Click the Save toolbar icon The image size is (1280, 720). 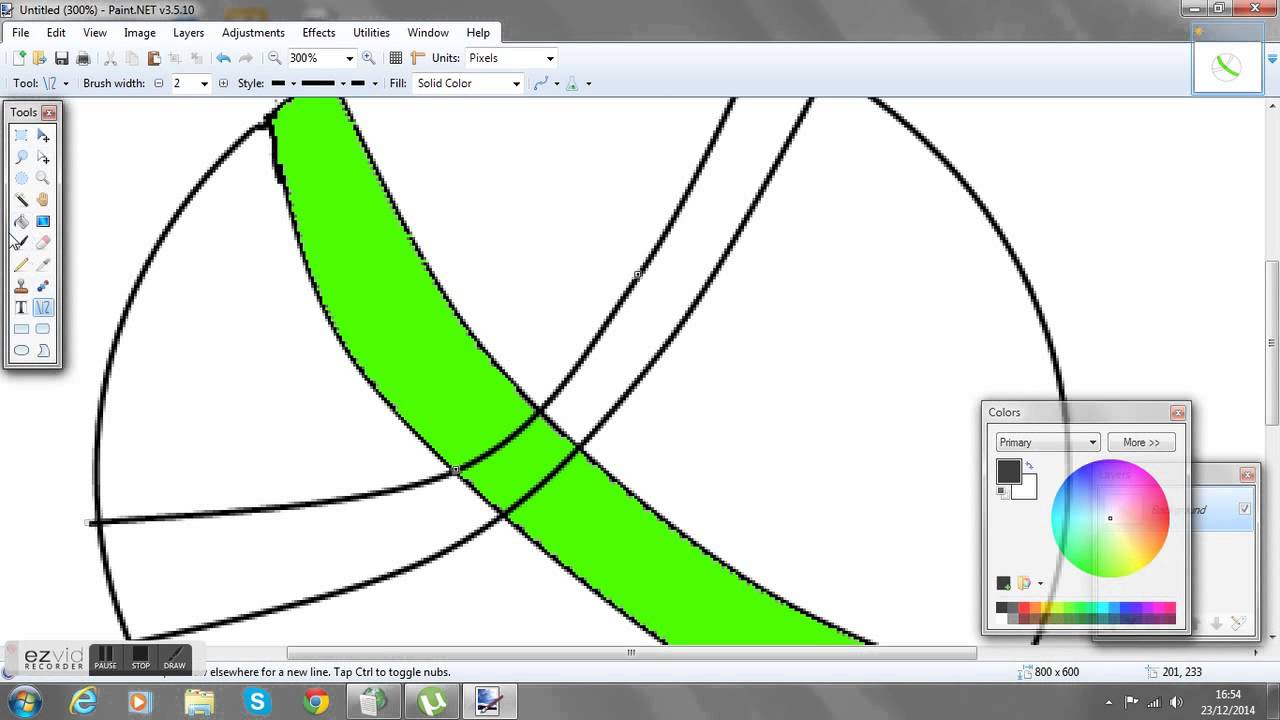click(x=62, y=58)
